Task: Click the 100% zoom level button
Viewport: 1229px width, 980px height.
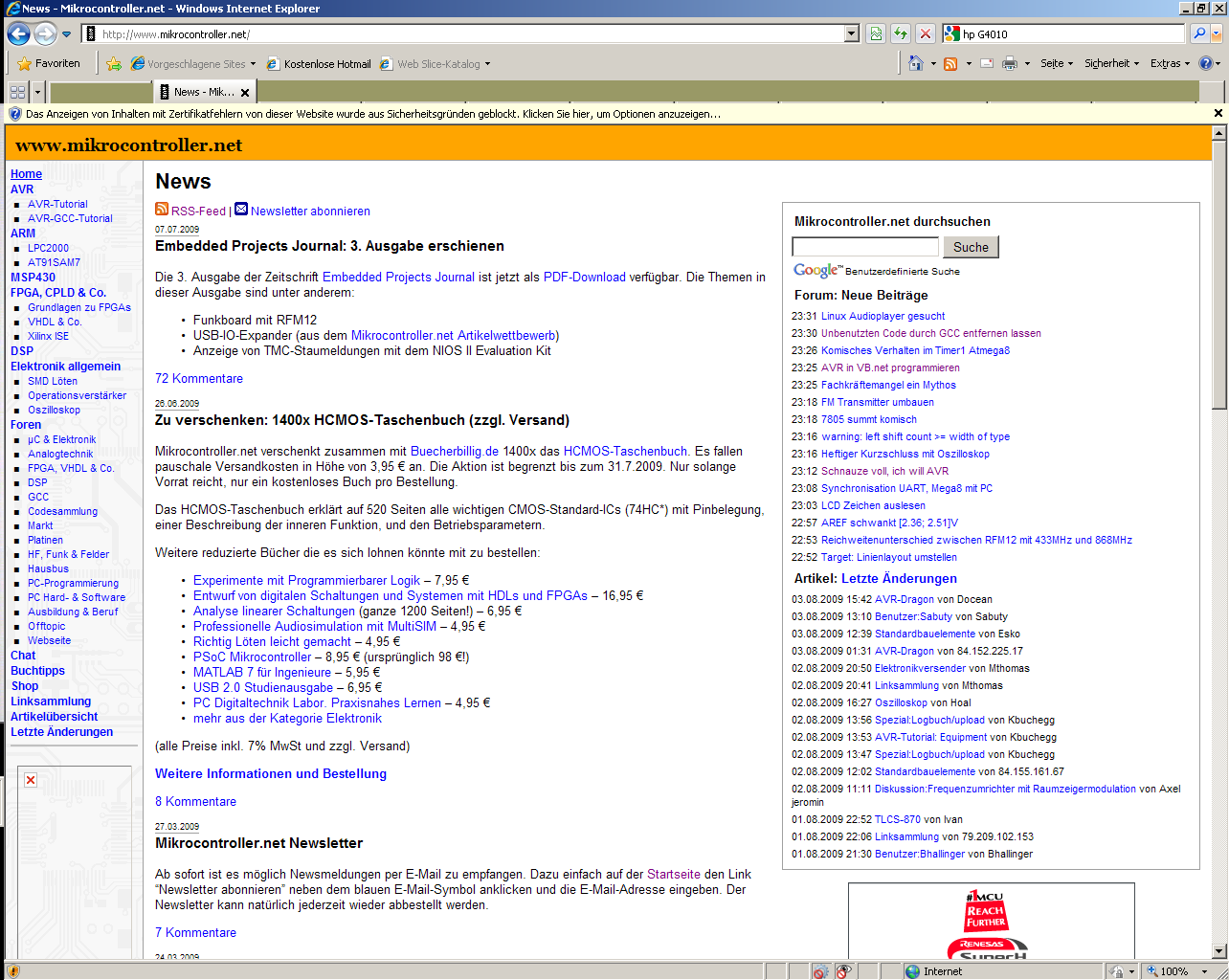Action: click(1168, 971)
